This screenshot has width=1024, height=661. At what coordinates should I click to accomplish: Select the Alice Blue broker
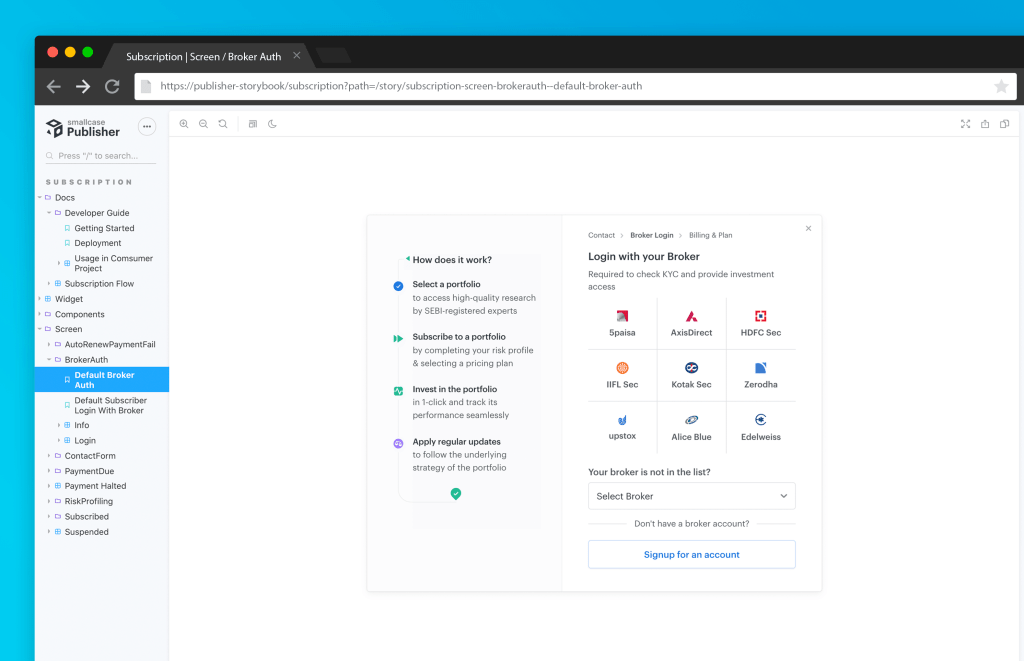tap(692, 427)
